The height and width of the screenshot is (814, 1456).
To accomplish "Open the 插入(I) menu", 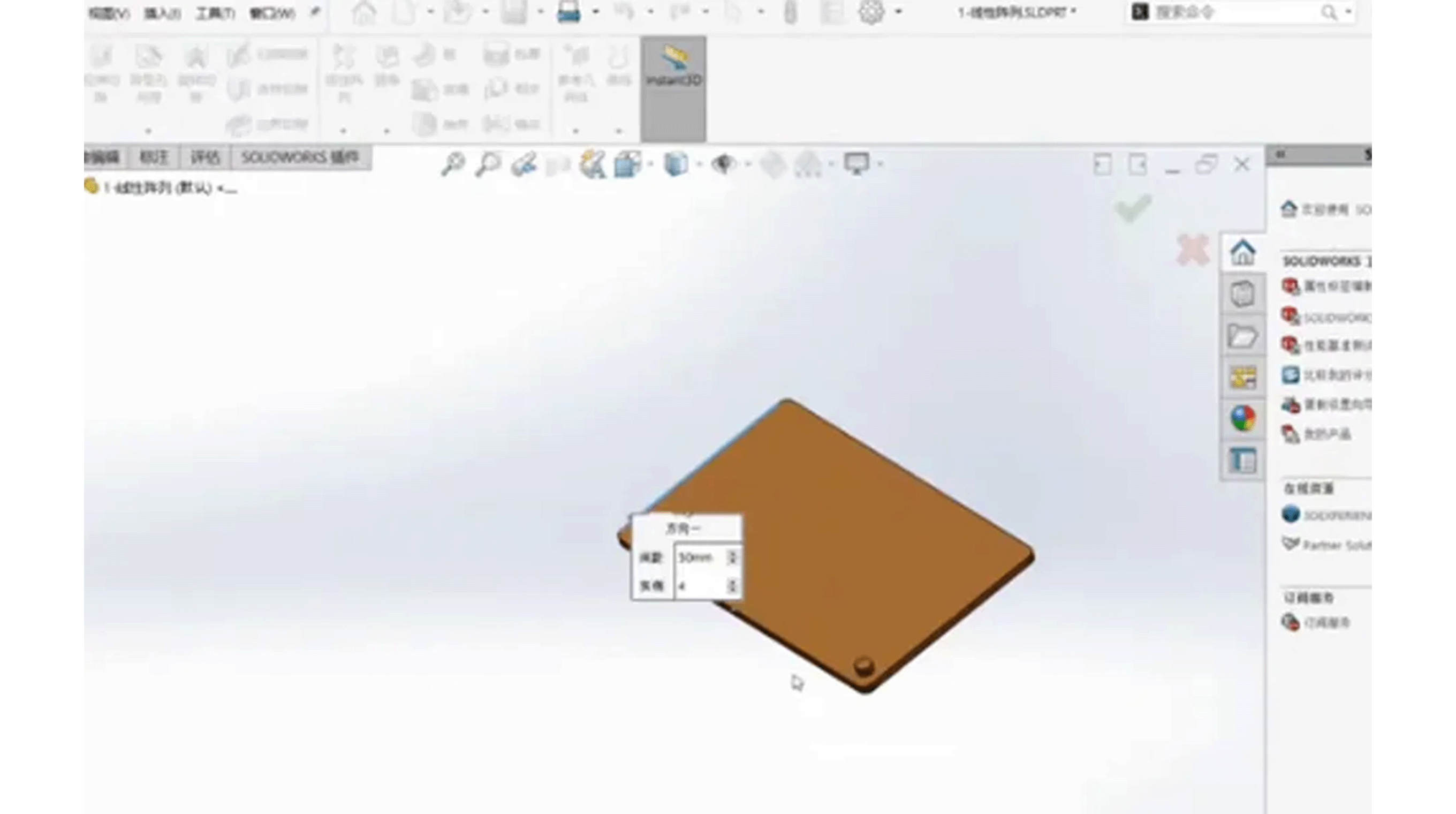I will pyautogui.click(x=162, y=13).
